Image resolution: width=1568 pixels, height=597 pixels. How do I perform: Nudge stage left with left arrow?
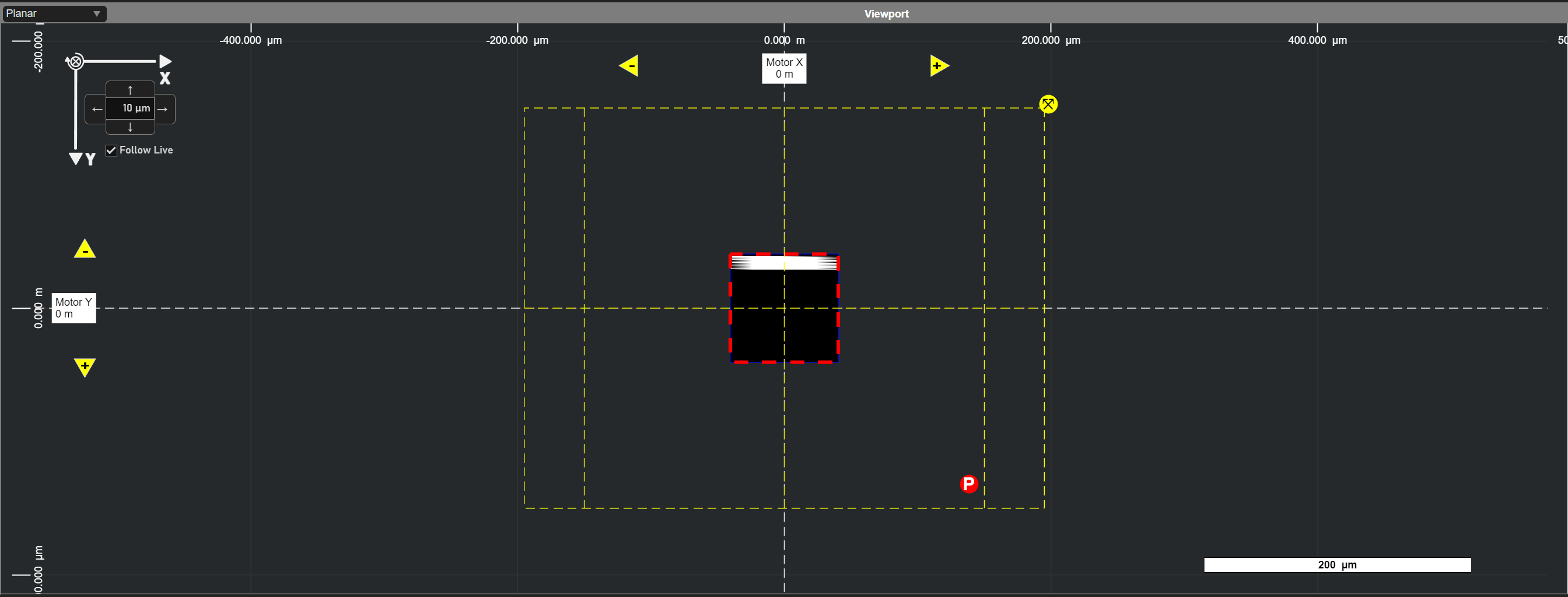[96, 109]
